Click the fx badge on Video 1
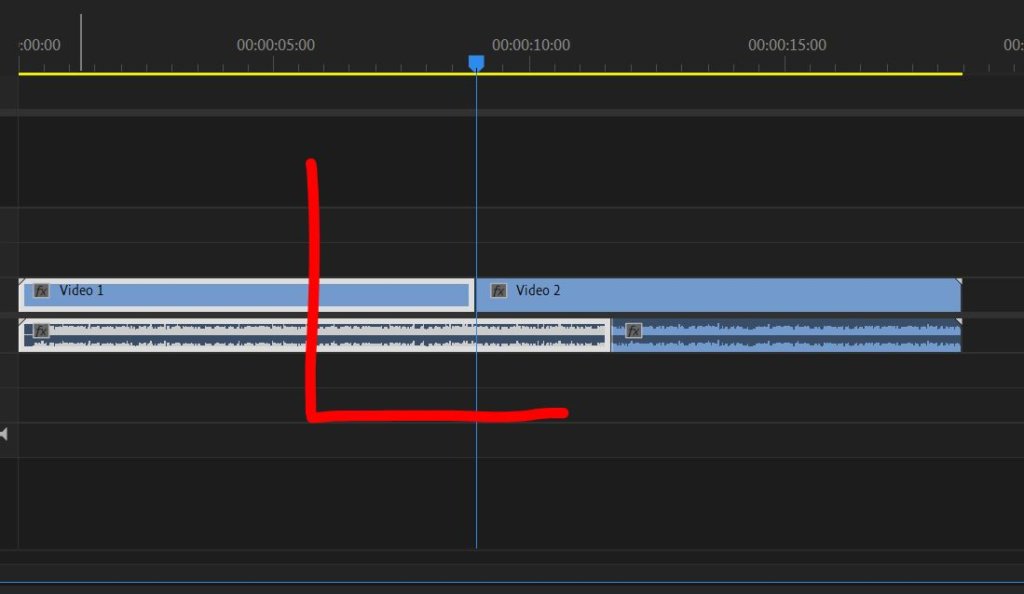Image resolution: width=1024 pixels, height=594 pixels. coord(41,290)
